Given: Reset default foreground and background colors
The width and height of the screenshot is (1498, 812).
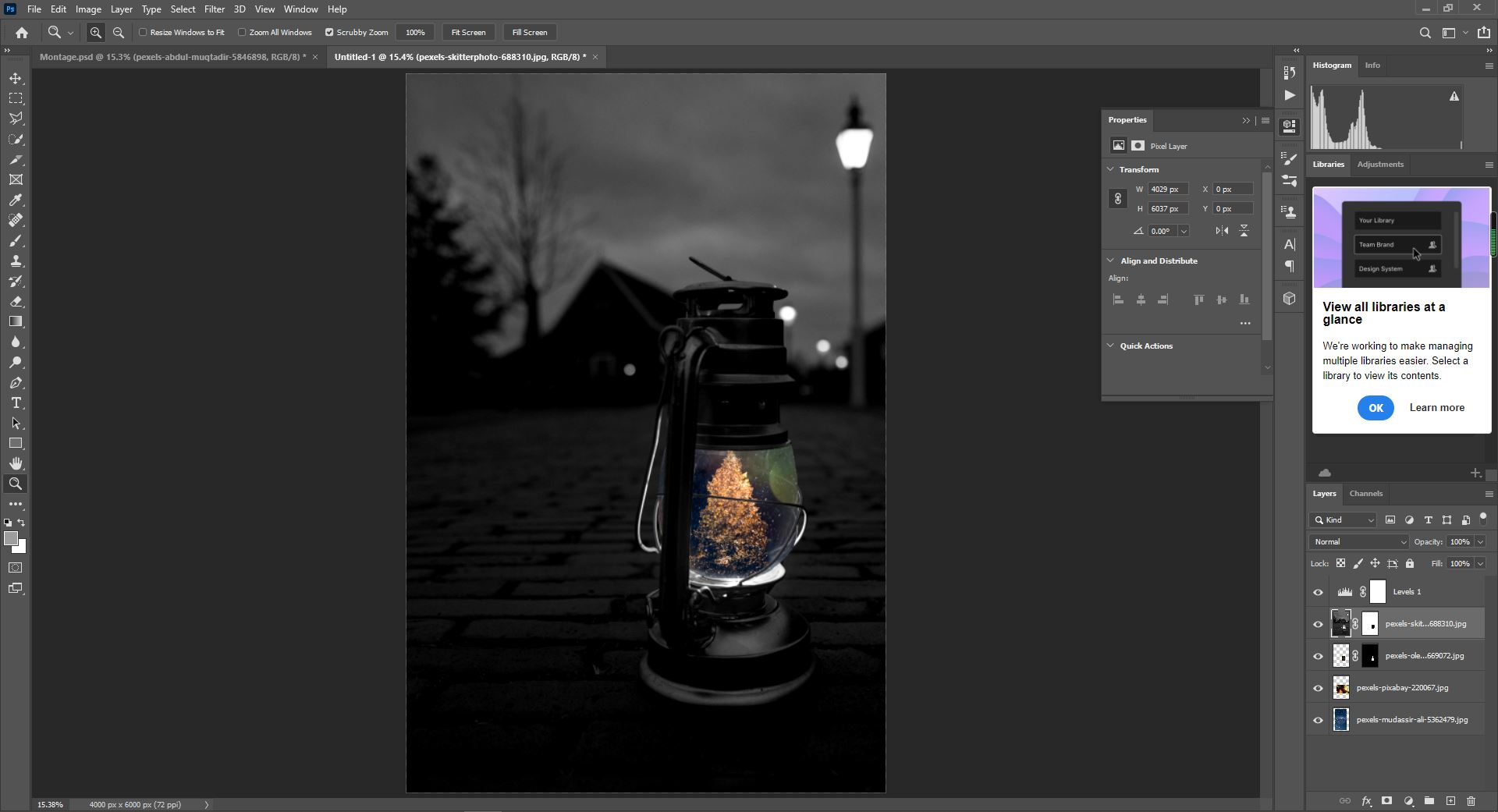Looking at the screenshot, I should 8,523.
